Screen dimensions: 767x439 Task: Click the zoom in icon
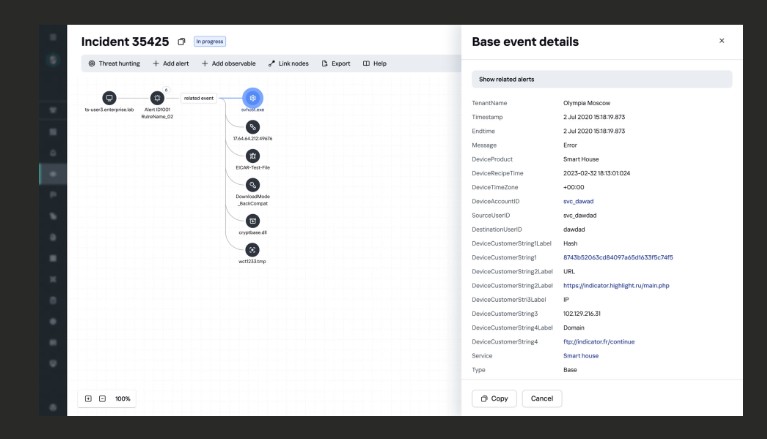pyautogui.click(x=88, y=398)
